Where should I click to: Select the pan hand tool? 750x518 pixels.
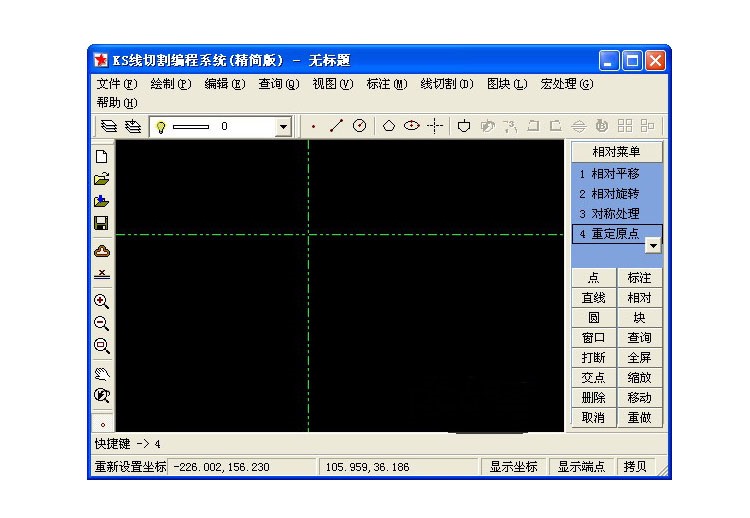[x=101, y=373]
